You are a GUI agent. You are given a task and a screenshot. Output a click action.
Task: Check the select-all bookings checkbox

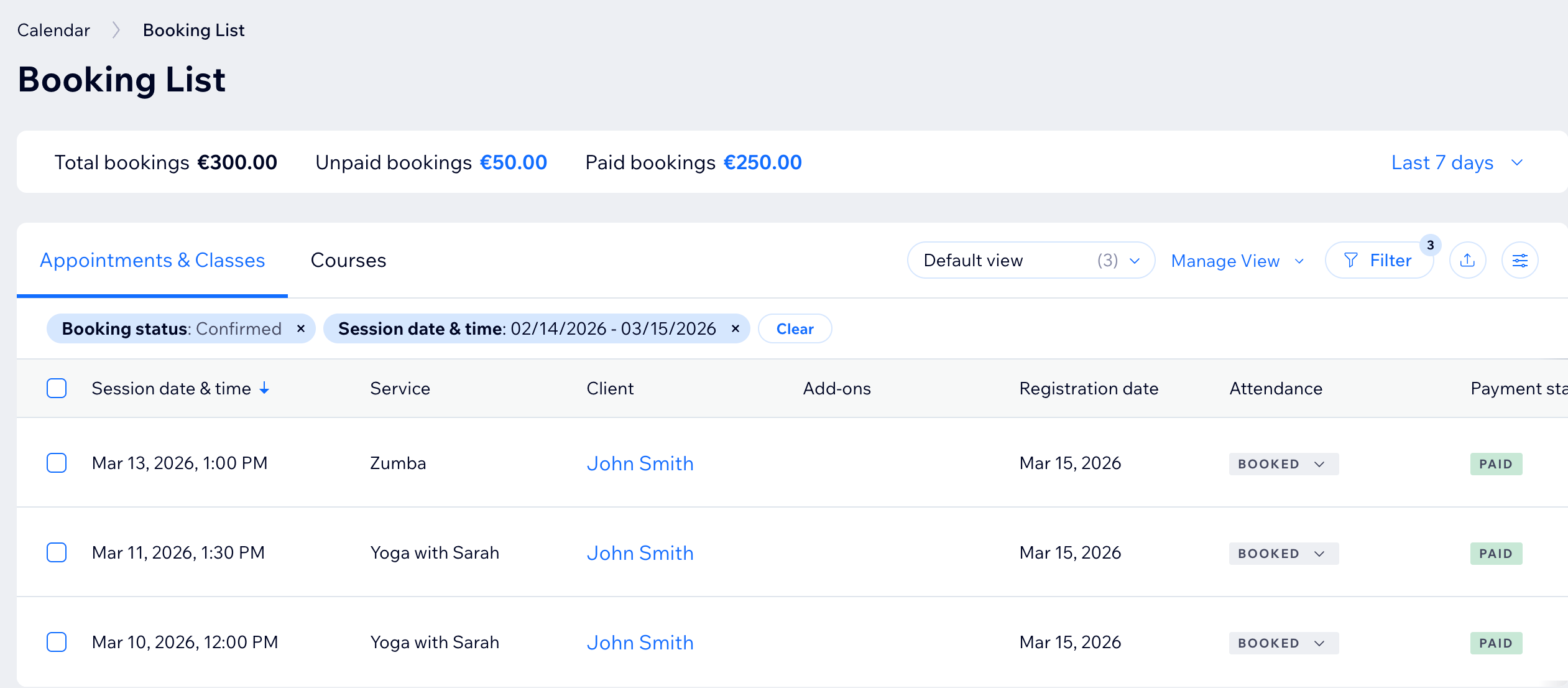[57, 388]
